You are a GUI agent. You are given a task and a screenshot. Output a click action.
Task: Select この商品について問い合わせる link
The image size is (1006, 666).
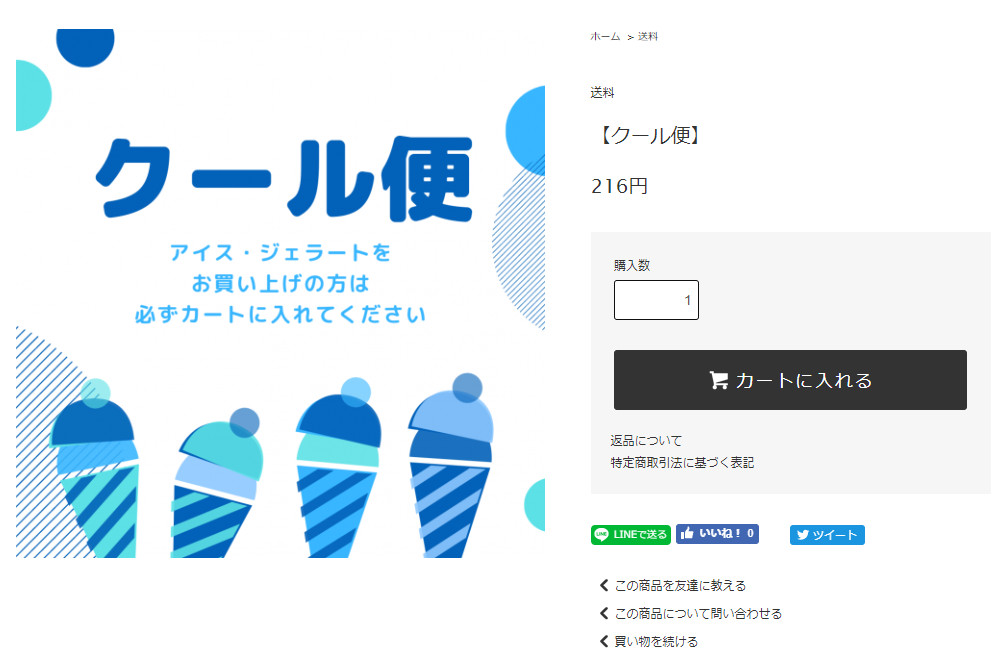tap(698, 613)
